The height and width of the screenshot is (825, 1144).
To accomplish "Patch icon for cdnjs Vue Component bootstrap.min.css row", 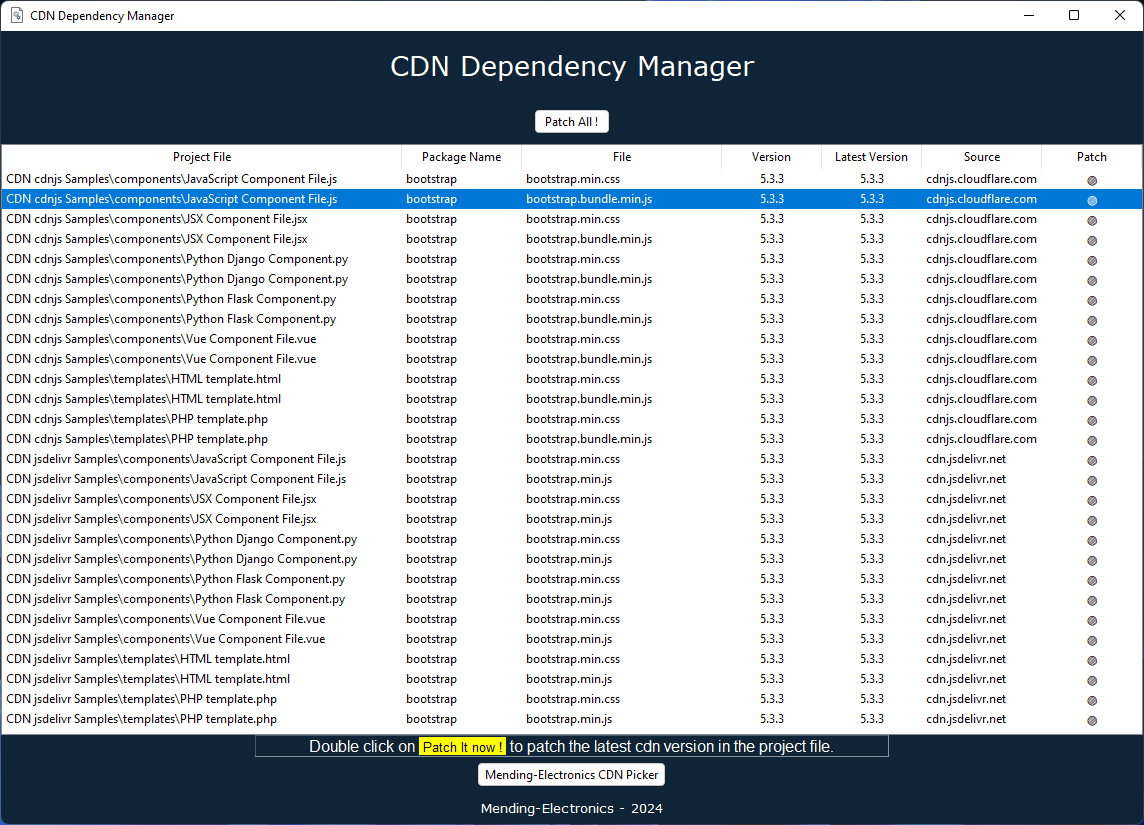I will (1091, 340).
